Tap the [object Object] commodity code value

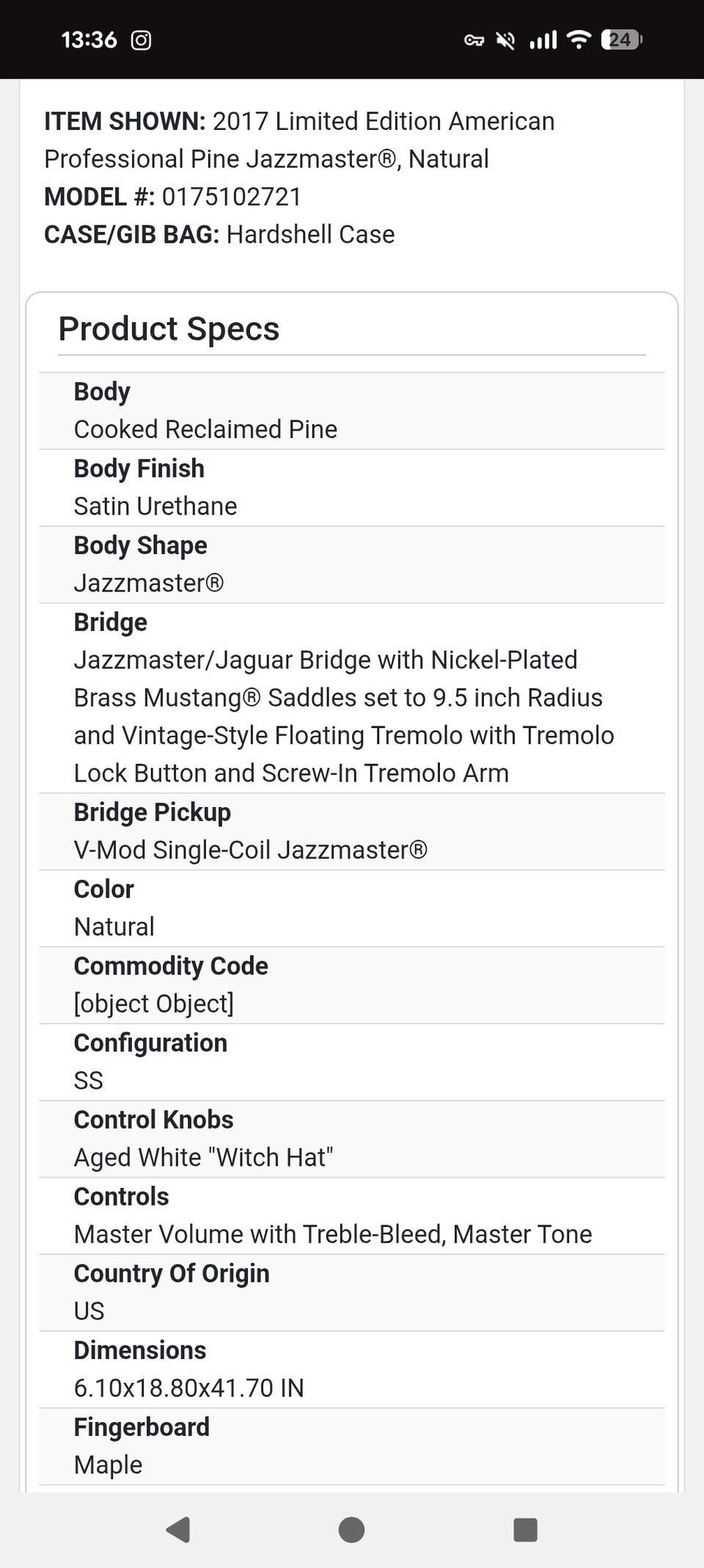point(153,1004)
